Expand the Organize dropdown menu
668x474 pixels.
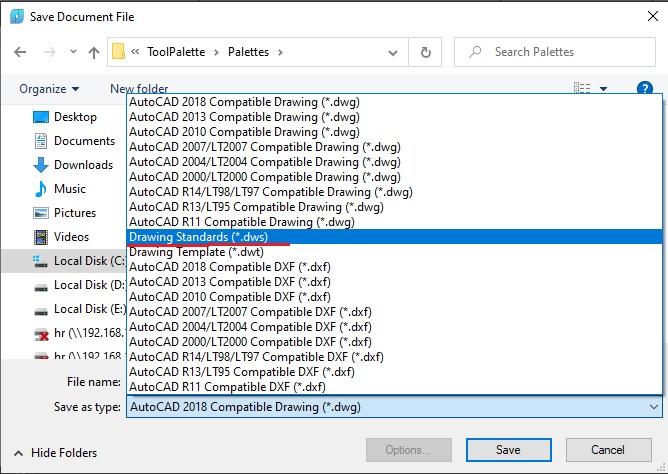[x=49, y=89]
